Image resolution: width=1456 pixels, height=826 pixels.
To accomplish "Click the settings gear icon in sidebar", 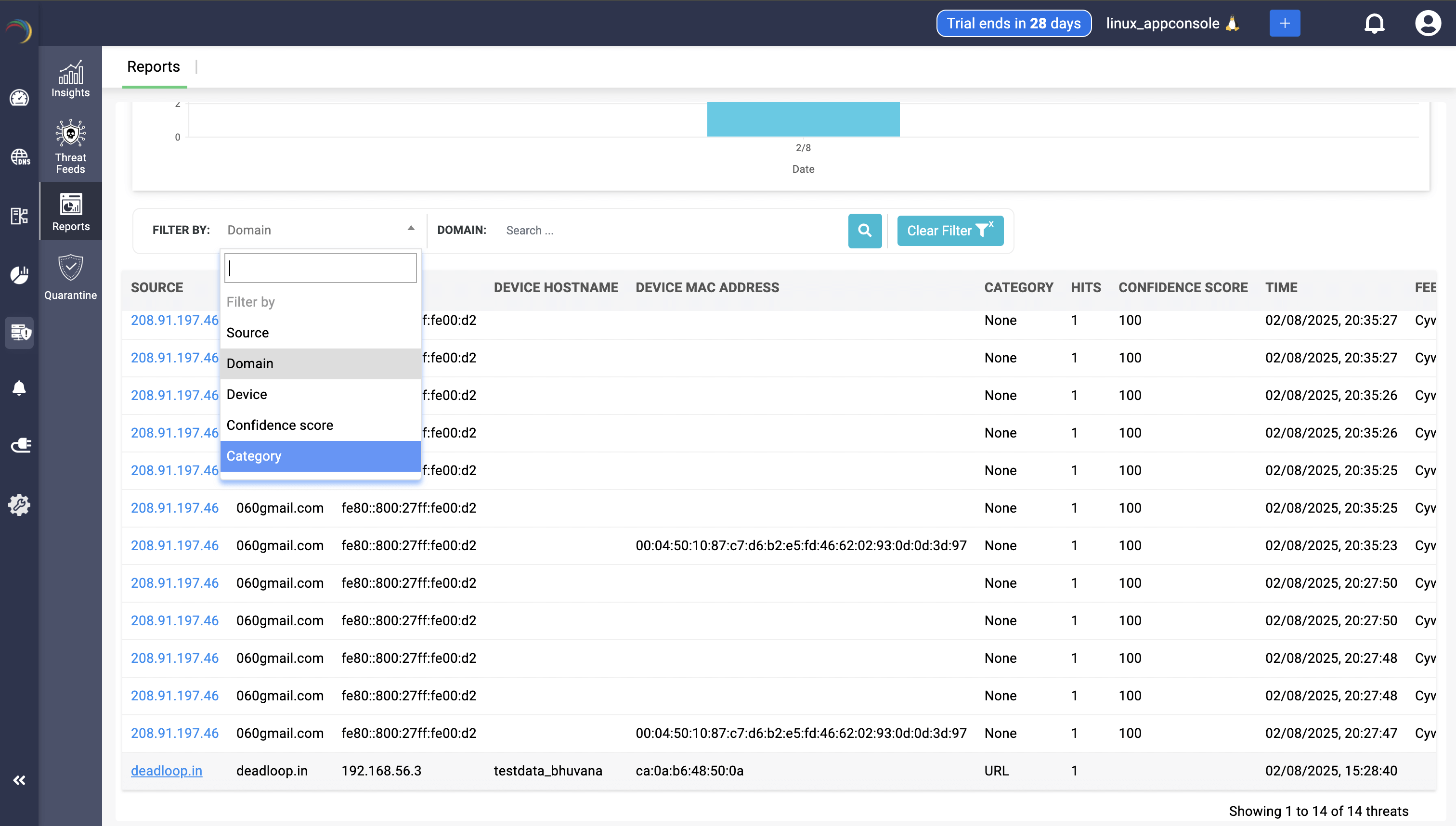I will coord(20,504).
